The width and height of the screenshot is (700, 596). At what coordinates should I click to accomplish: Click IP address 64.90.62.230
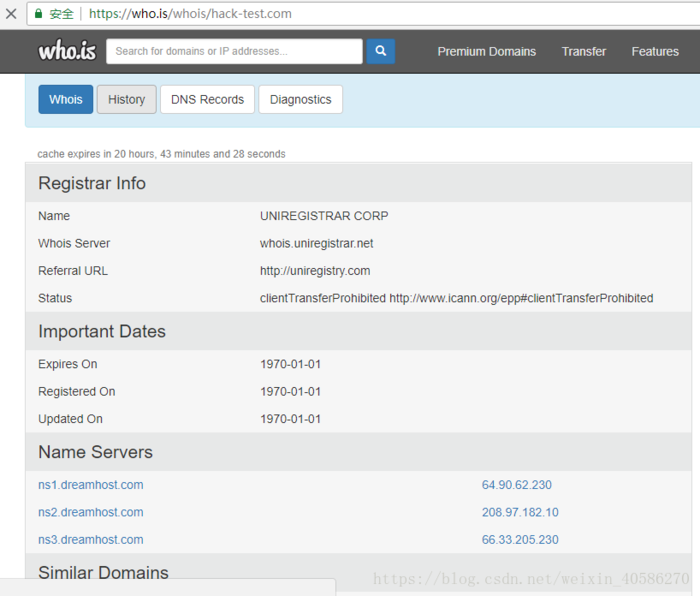click(517, 485)
